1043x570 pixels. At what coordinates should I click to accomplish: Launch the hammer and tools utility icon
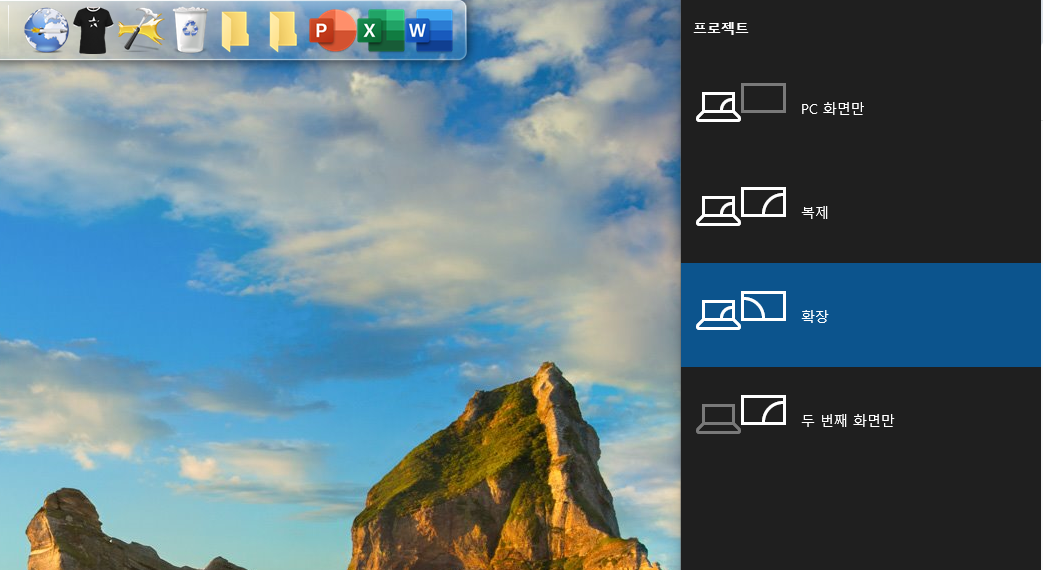141,30
